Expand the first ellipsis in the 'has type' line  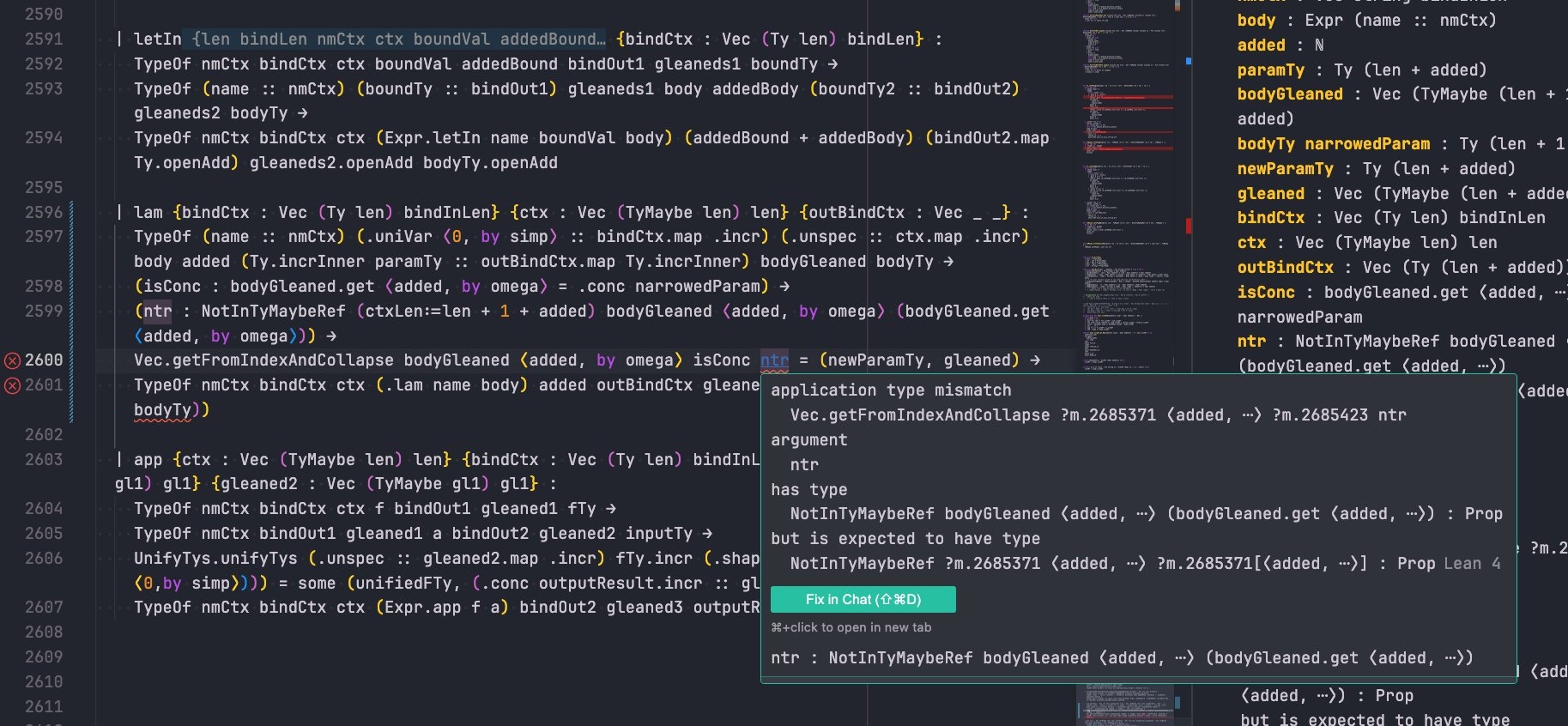(1144, 514)
